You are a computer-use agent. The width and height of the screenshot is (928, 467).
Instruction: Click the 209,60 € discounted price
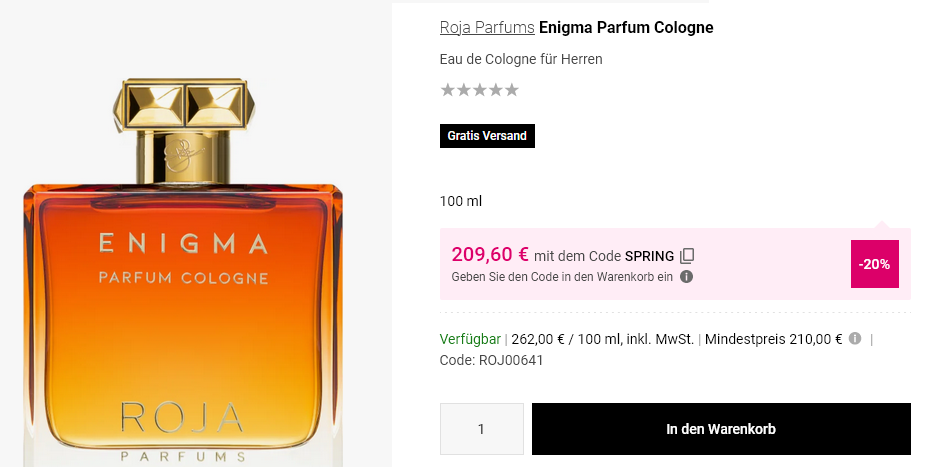[490, 254]
